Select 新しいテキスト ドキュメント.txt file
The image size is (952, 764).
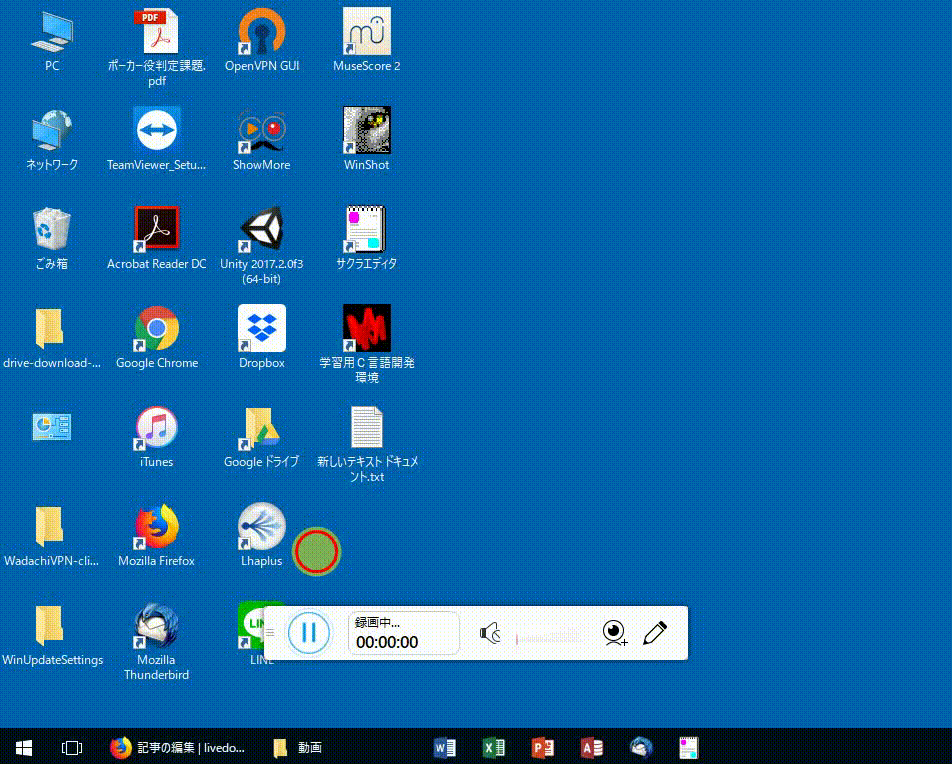367,444
